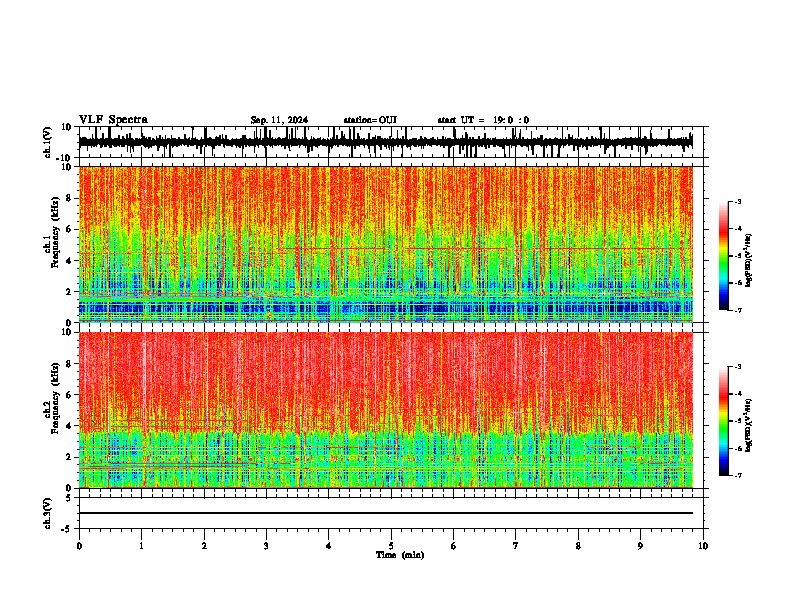This screenshot has height=612, width=792.
Task: Click the ch.1 color bar log(PSD) label
Action: 749,261
